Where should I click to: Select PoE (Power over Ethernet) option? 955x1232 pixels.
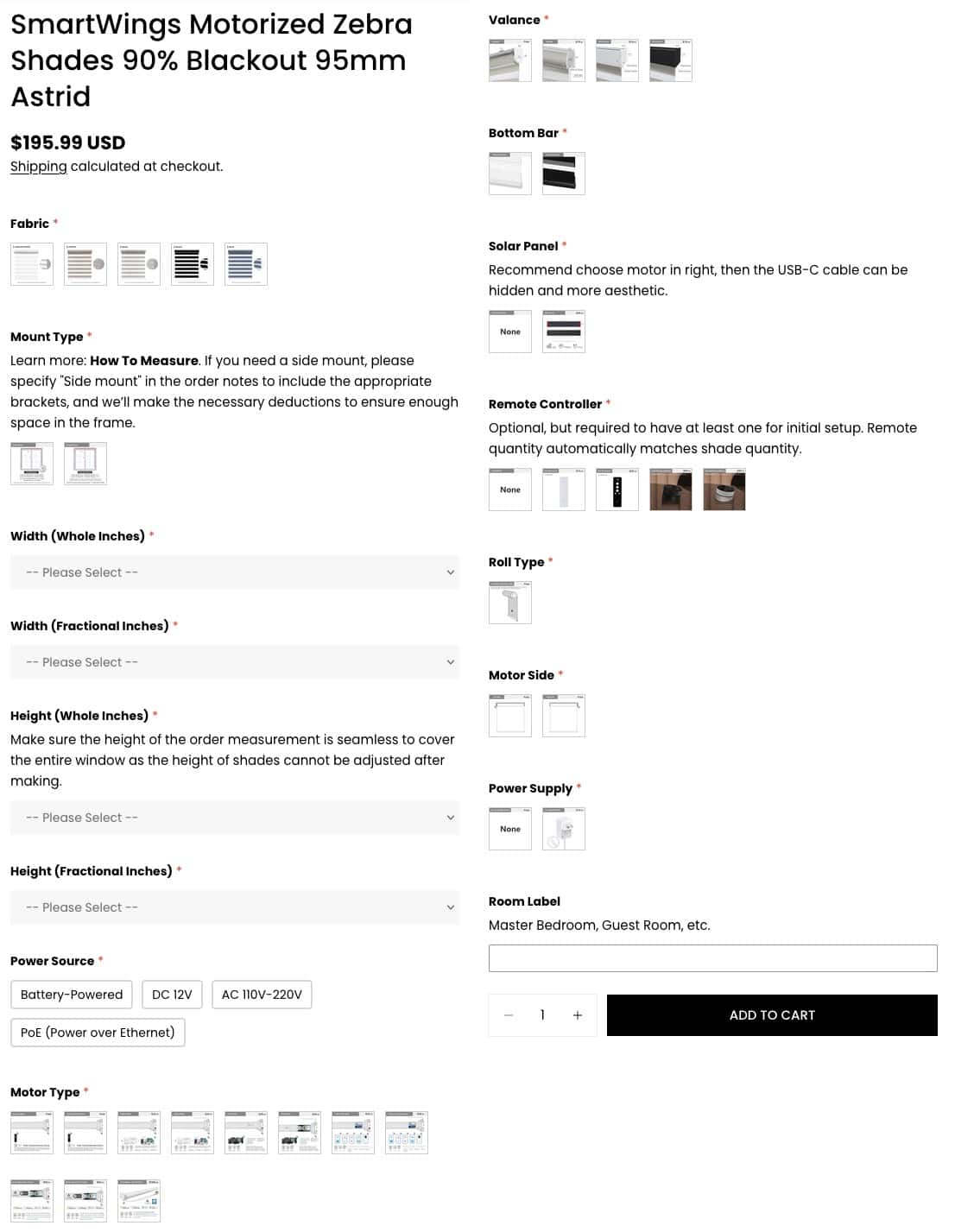[x=98, y=1033]
